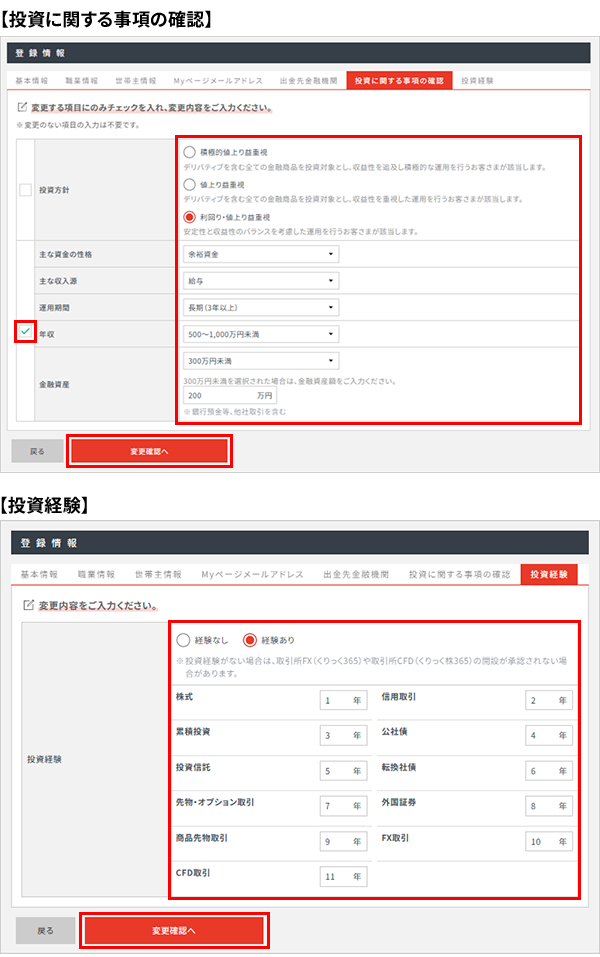This screenshot has height=957, width=600.
Task: Open the 主な資金の性格 dropdown showing 余裕資金
Action: point(261,254)
